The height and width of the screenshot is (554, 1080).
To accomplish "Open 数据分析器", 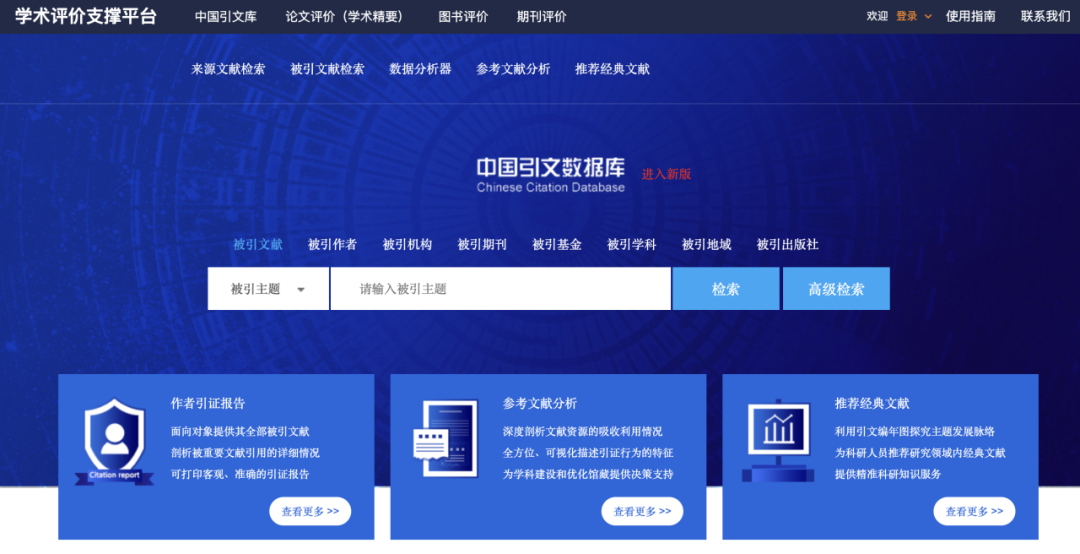I will pos(420,69).
